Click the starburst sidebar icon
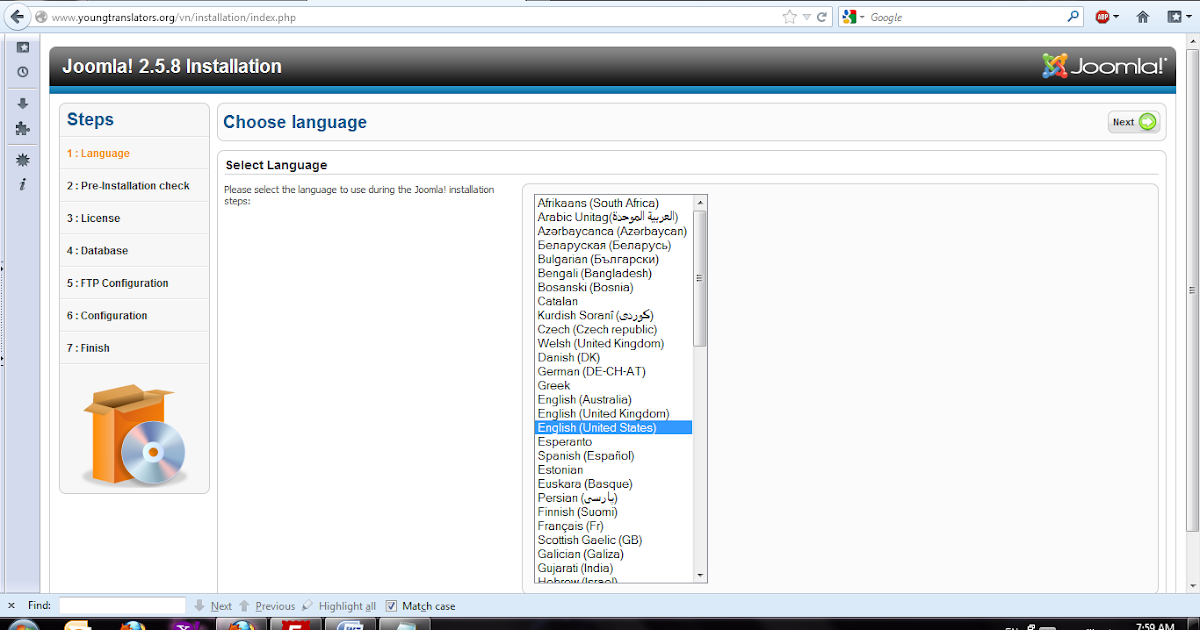1200x630 pixels. click(22, 160)
